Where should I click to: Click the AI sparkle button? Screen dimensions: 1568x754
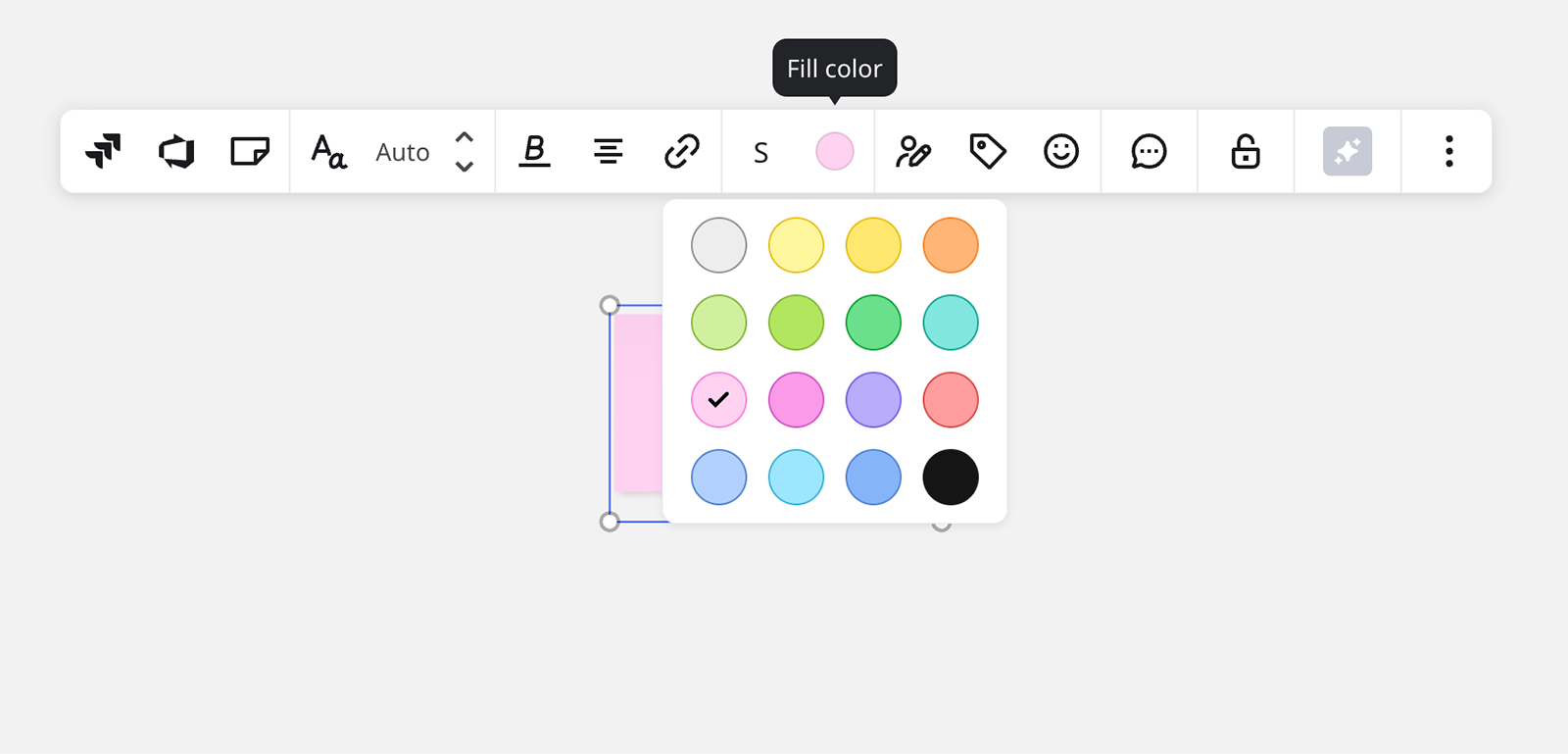pyautogui.click(x=1347, y=151)
